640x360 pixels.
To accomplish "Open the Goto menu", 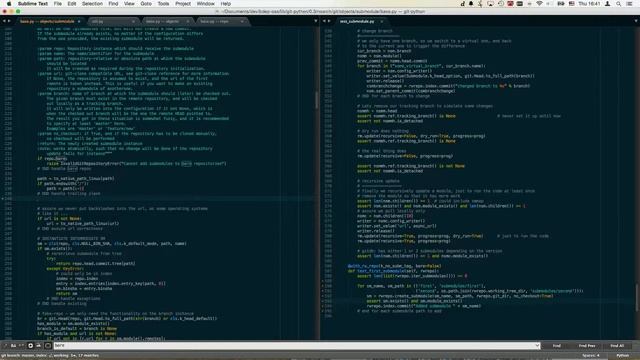I will [146, 4].
